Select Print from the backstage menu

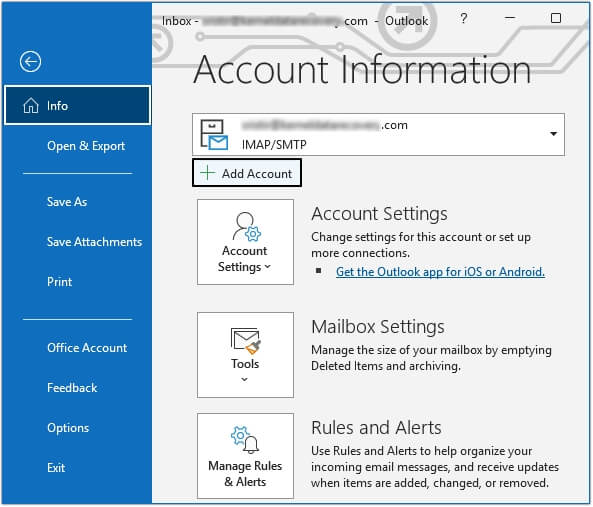tap(59, 282)
